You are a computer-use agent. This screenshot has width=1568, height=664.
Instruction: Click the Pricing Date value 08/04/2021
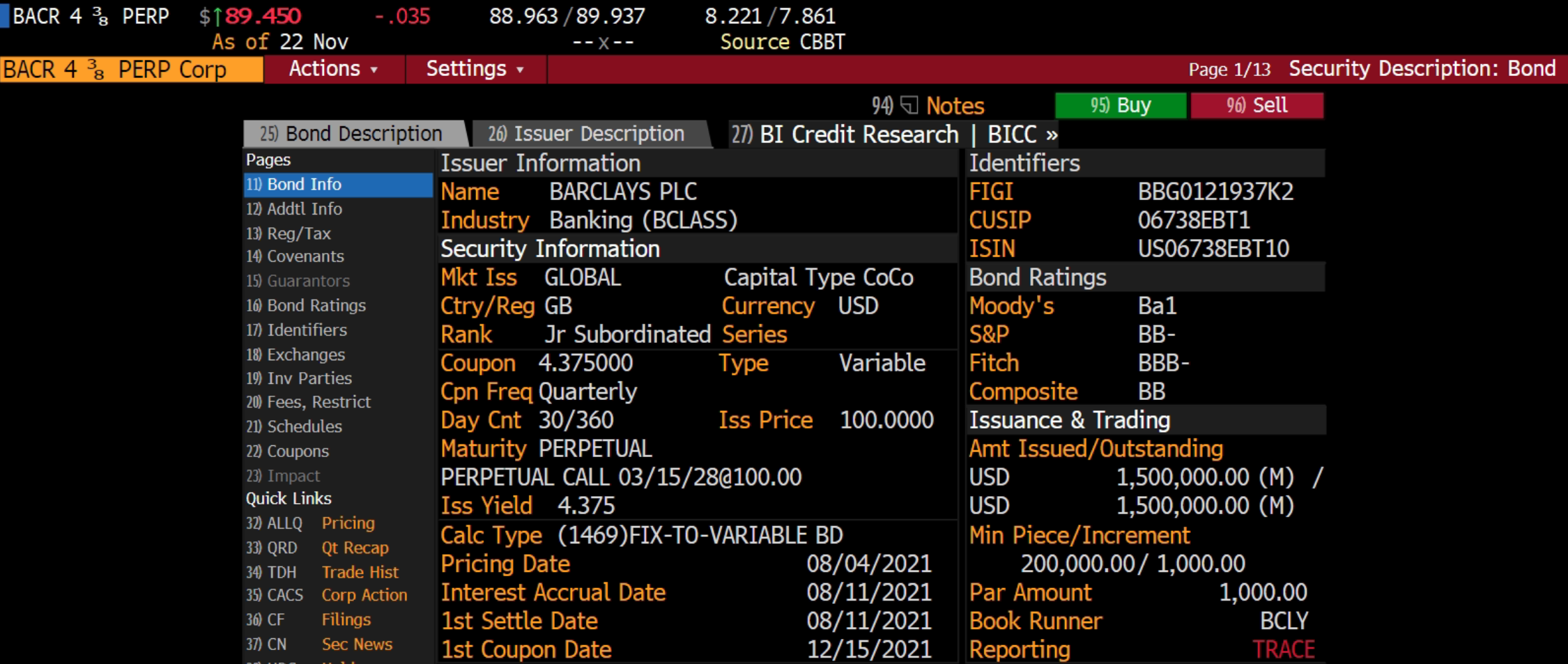(869, 564)
